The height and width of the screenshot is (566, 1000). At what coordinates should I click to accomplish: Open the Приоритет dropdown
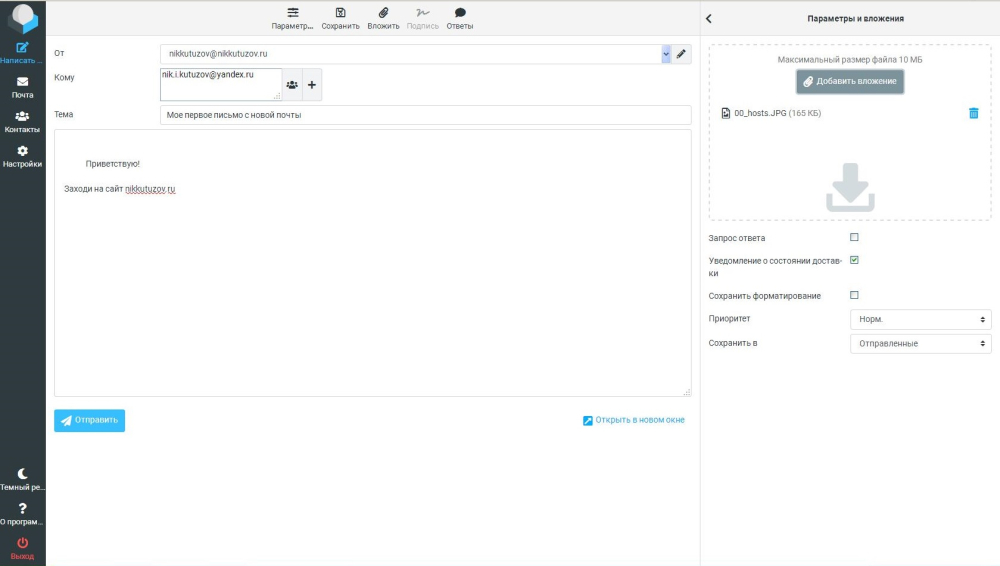tap(920, 319)
